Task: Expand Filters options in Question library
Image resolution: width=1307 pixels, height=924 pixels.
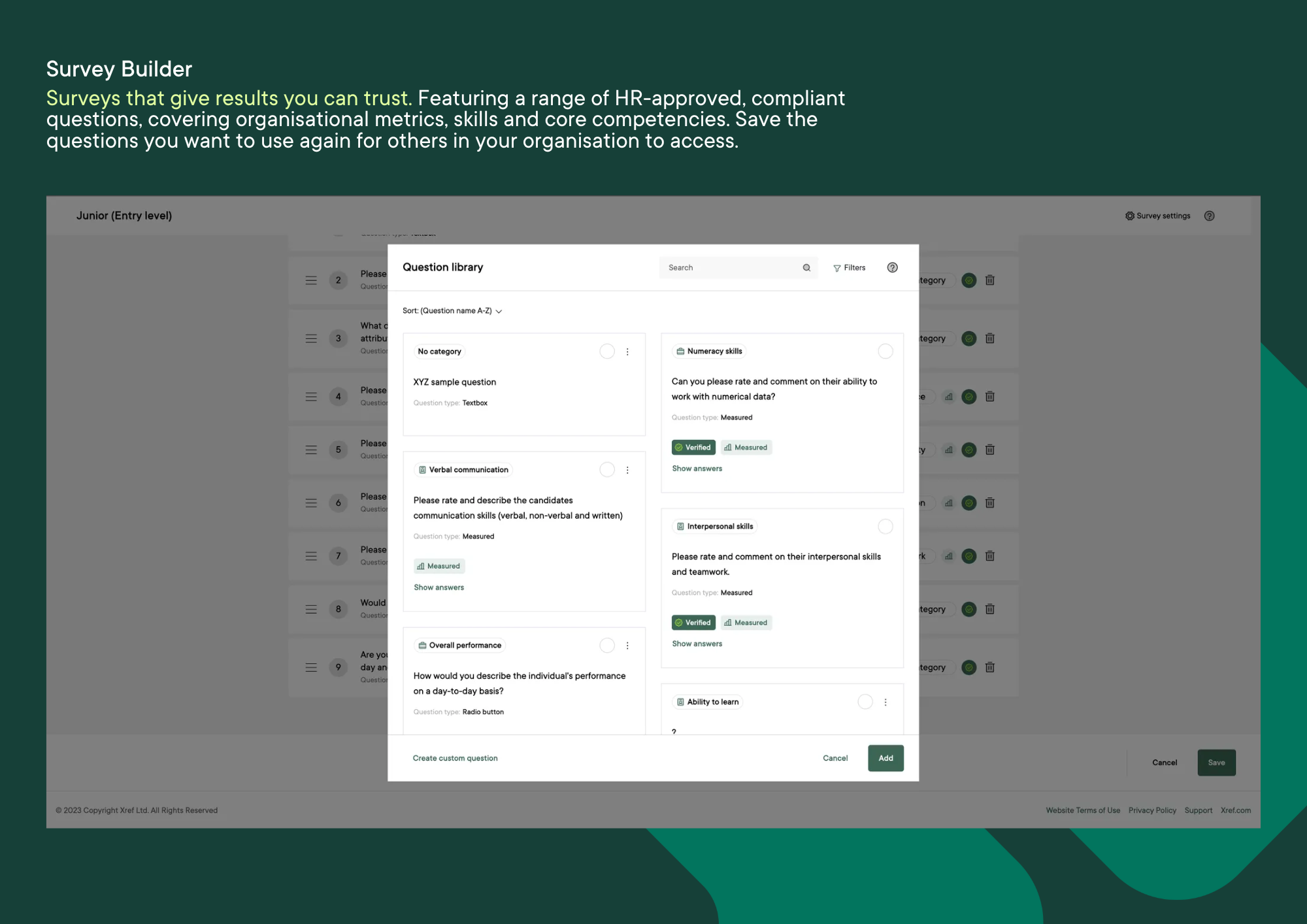Action: tap(848, 267)
